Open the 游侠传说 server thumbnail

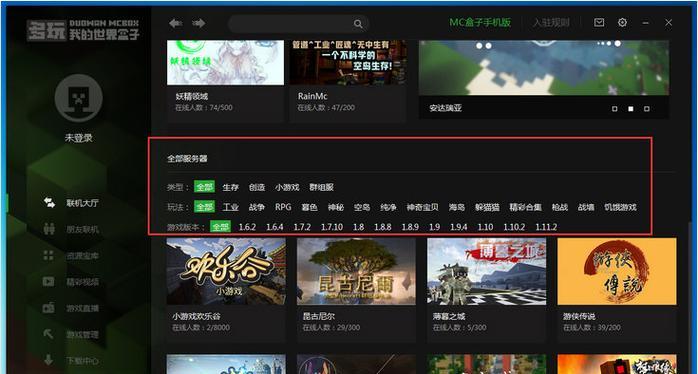click(617, 271)
